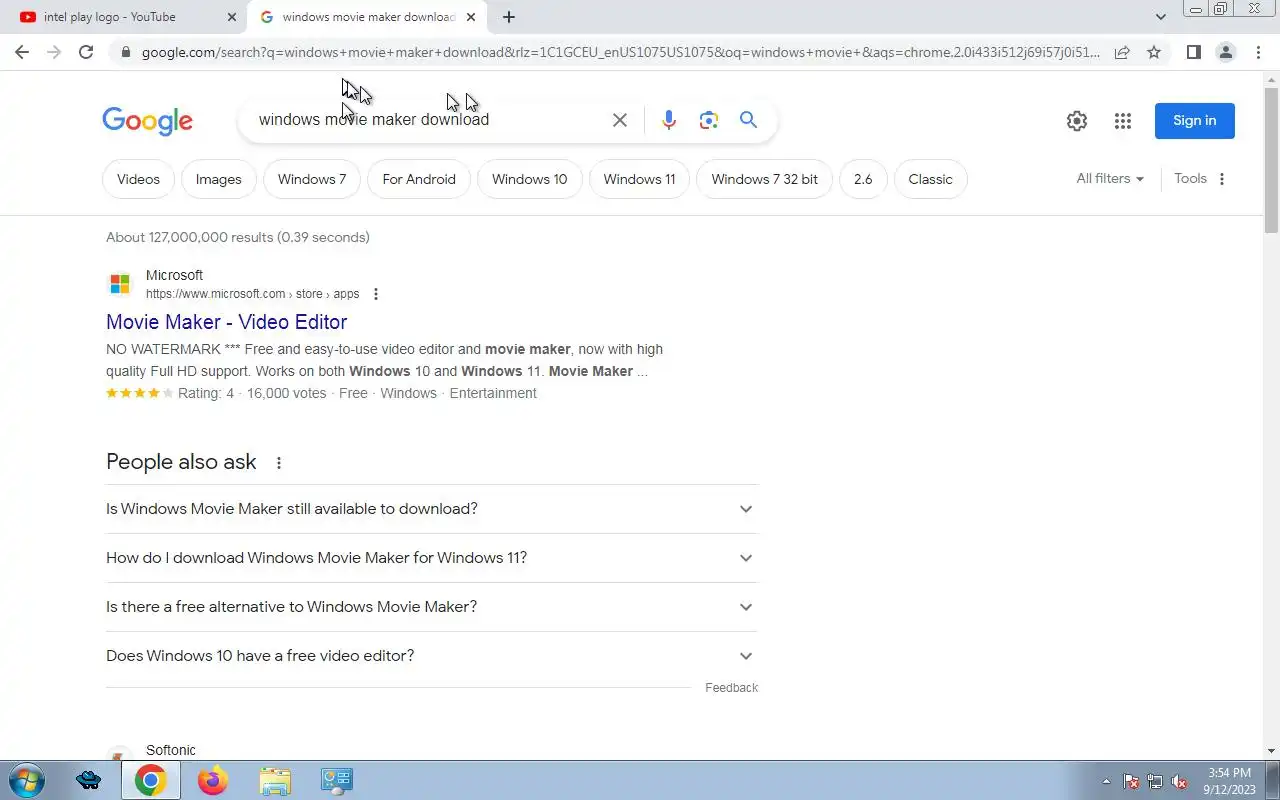Select the Classic filter chip

[931, 180]
